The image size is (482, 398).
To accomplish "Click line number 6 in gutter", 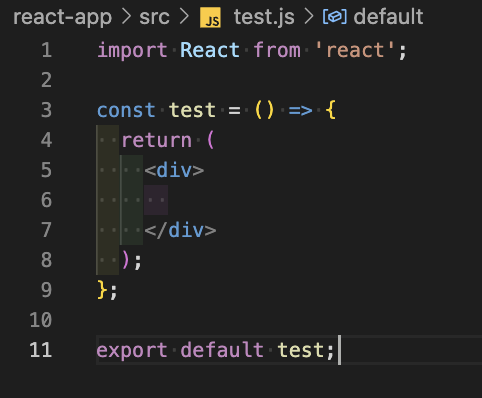I will tap(46, 200).
